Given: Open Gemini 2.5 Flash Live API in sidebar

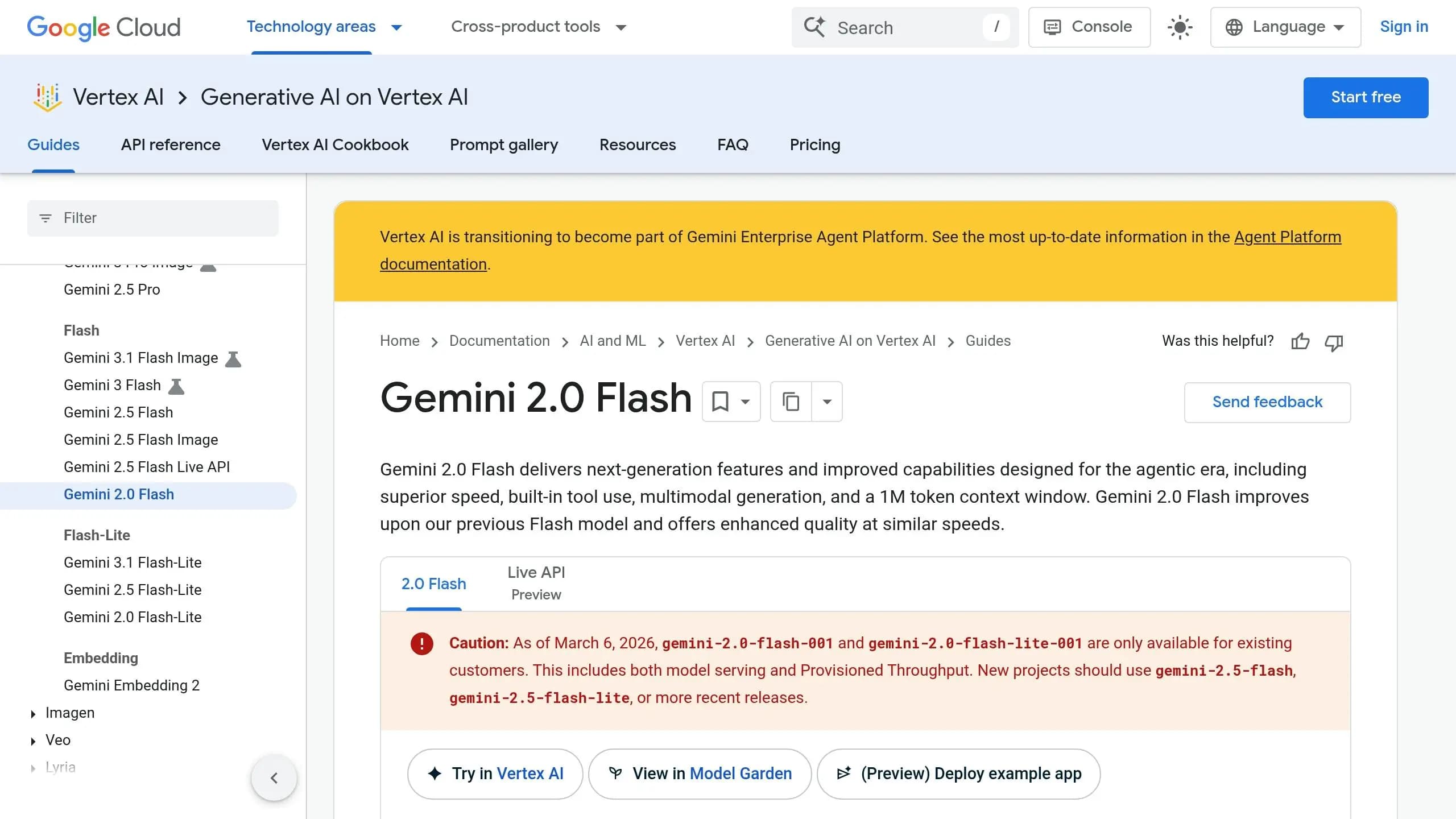Looking at the screenshot, I should coord(147,467).
